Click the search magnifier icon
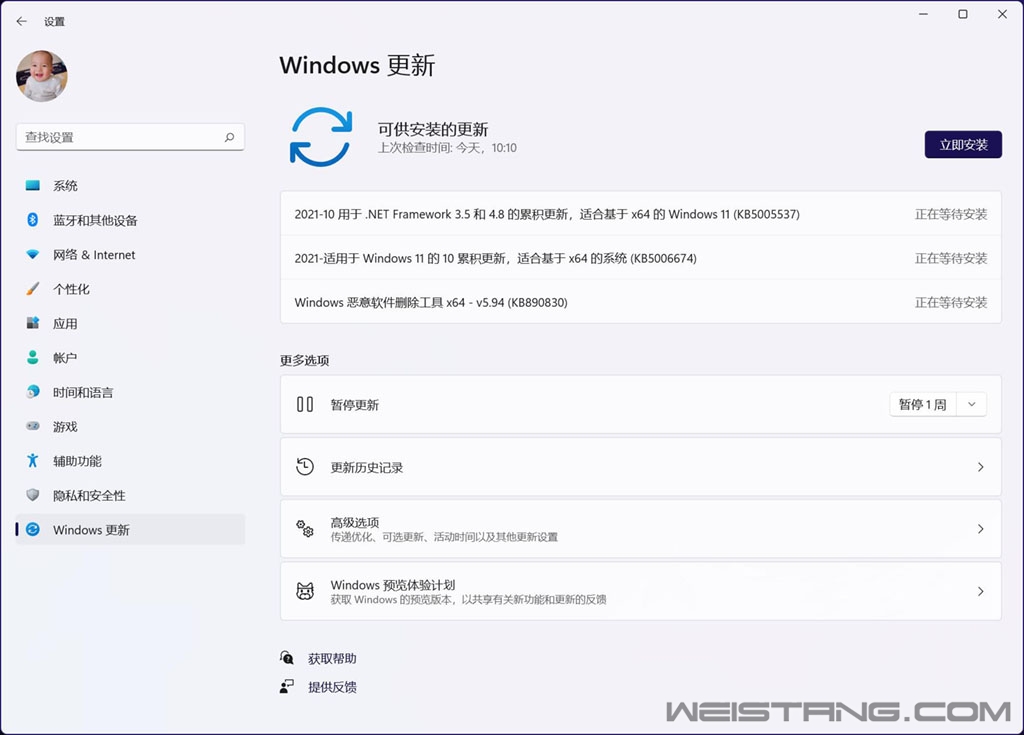 click(229, 137)
